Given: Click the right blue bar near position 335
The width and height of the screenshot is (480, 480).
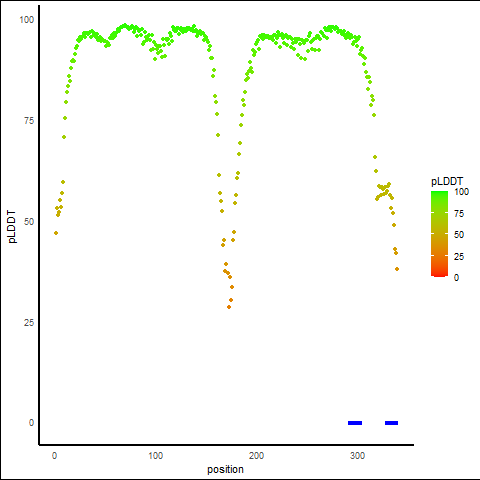Looking at the screenshot, I should point(391,423).
